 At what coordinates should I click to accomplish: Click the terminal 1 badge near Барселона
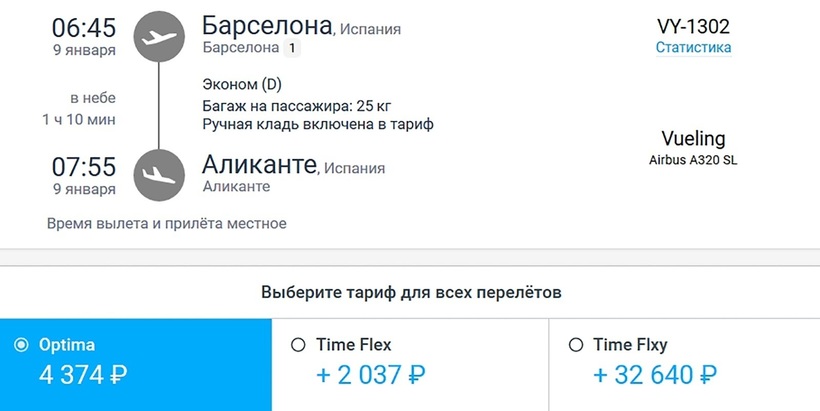coord(292,48)
